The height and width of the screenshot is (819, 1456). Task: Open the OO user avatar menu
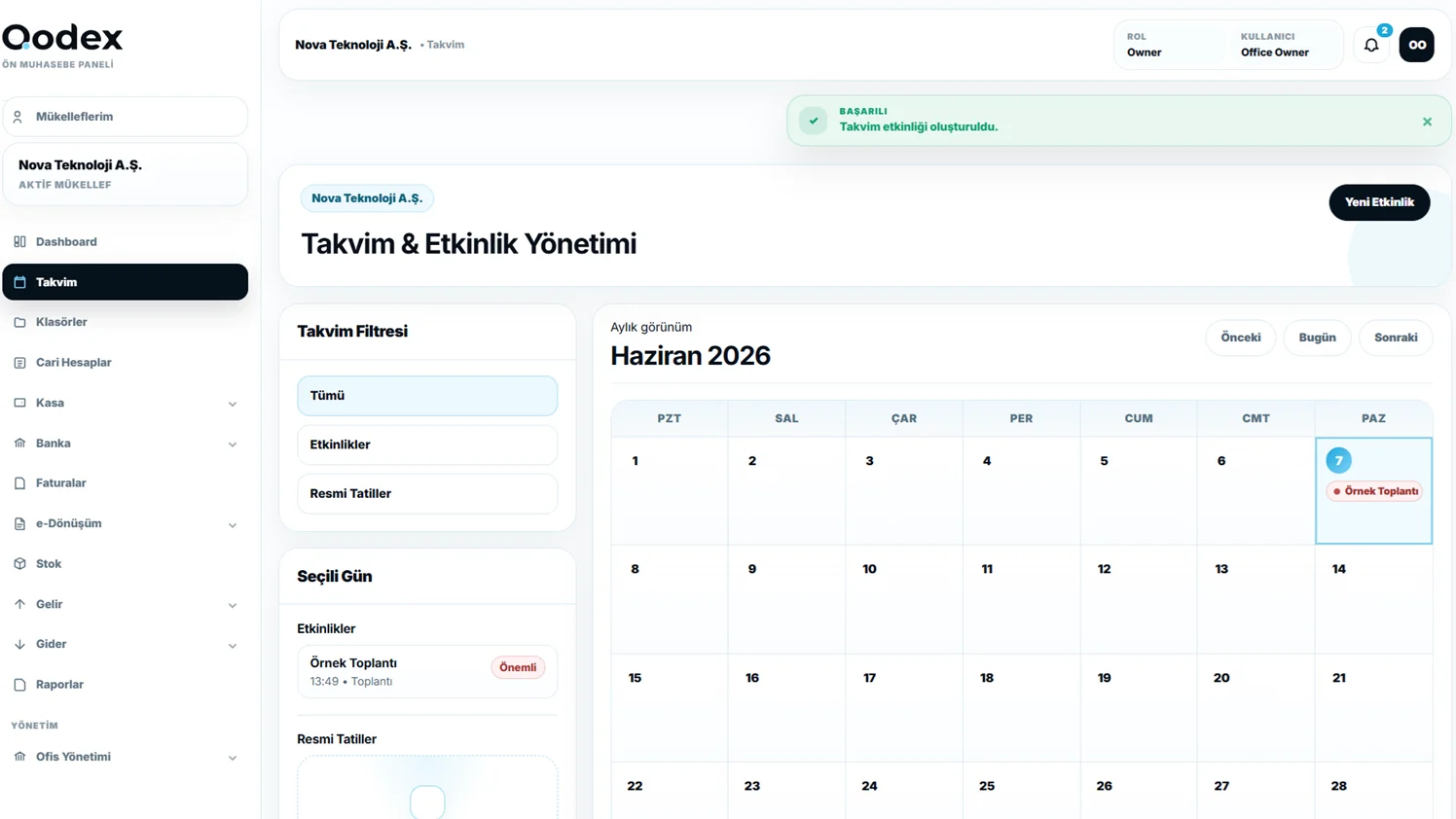coord(1416,45)
